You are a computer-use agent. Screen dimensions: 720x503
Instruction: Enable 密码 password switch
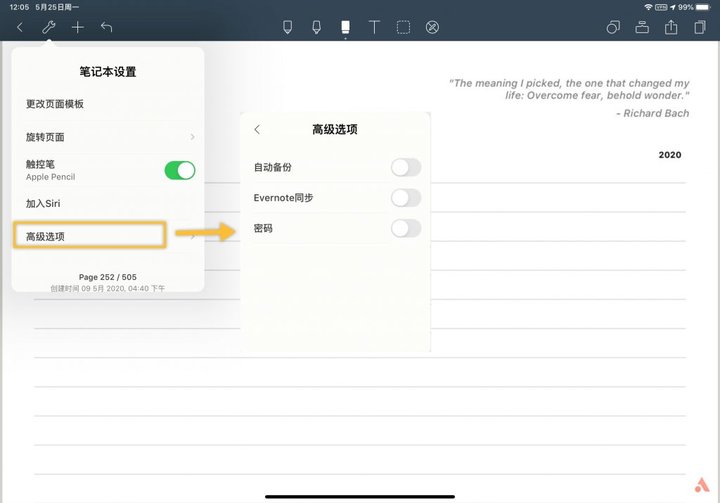point(406,228)
